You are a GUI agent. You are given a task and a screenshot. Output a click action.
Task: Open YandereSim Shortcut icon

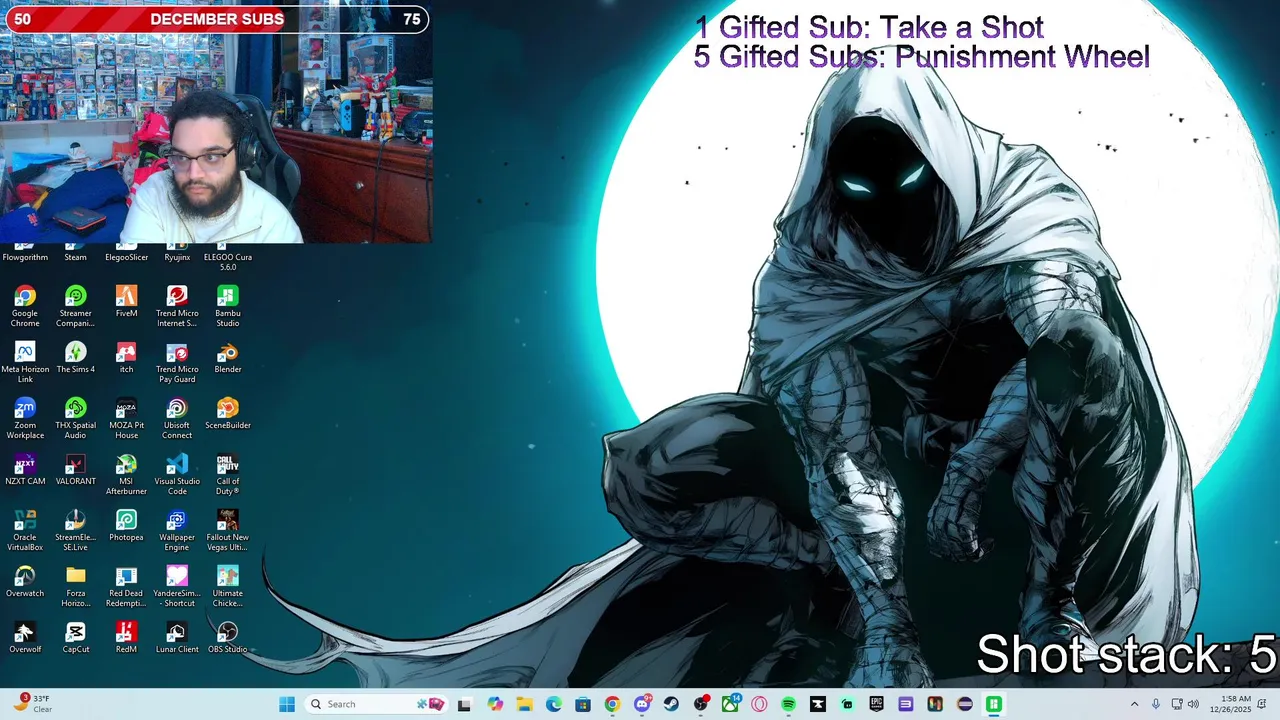(x=177, y=586)
